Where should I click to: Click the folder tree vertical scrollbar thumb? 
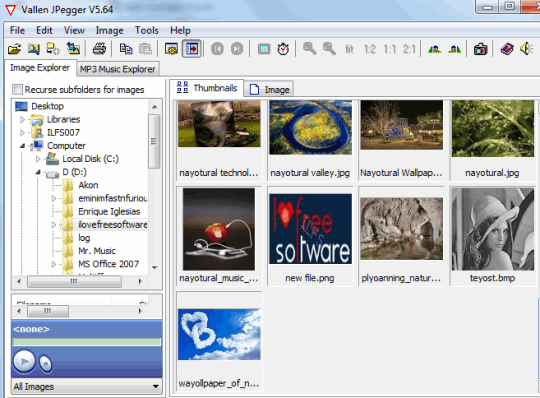tap(154, 142)
